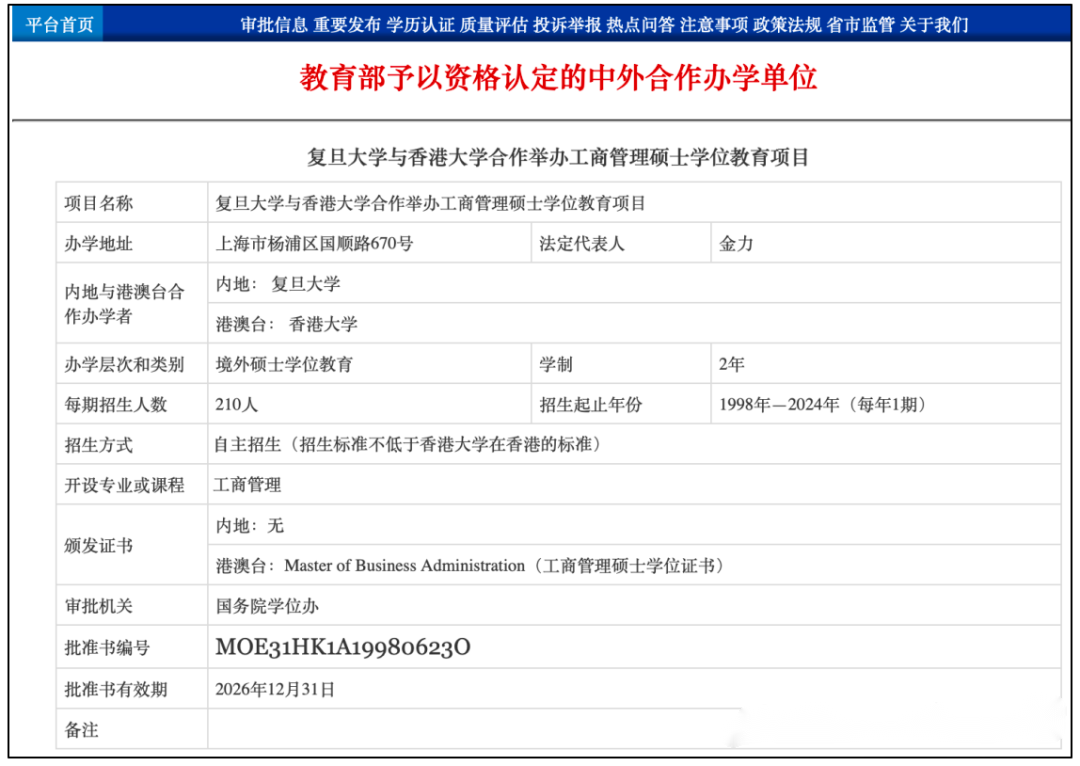Image resolution: width=1080 pixels, height=766 pixels.
Task: Click the value 1998年—2024年（每年1期）
Action: click(822, 404)
